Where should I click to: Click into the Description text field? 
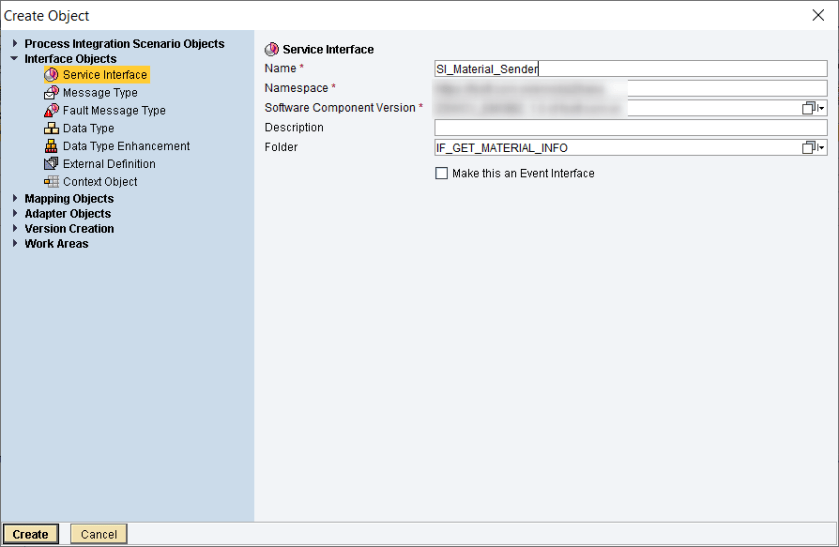click(630, 128)
